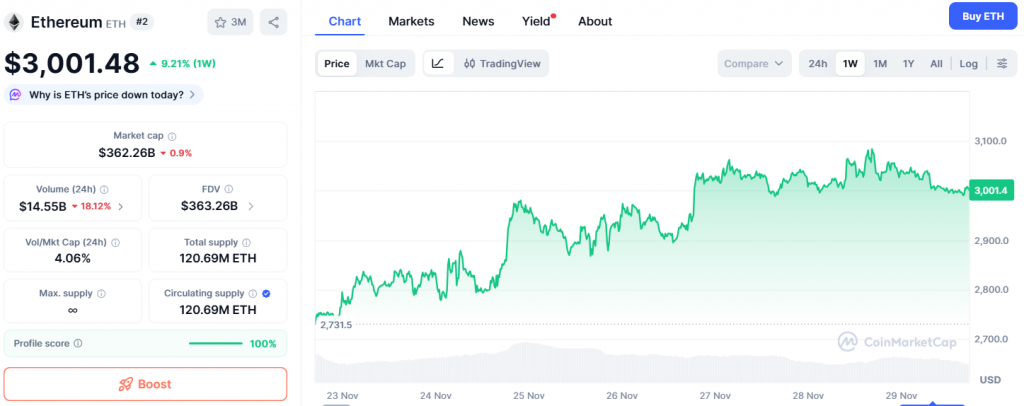The height and width of the screenshot is (406, 1024).
Task: Set chart range to 1Y
Action: [x=908, y=63]
